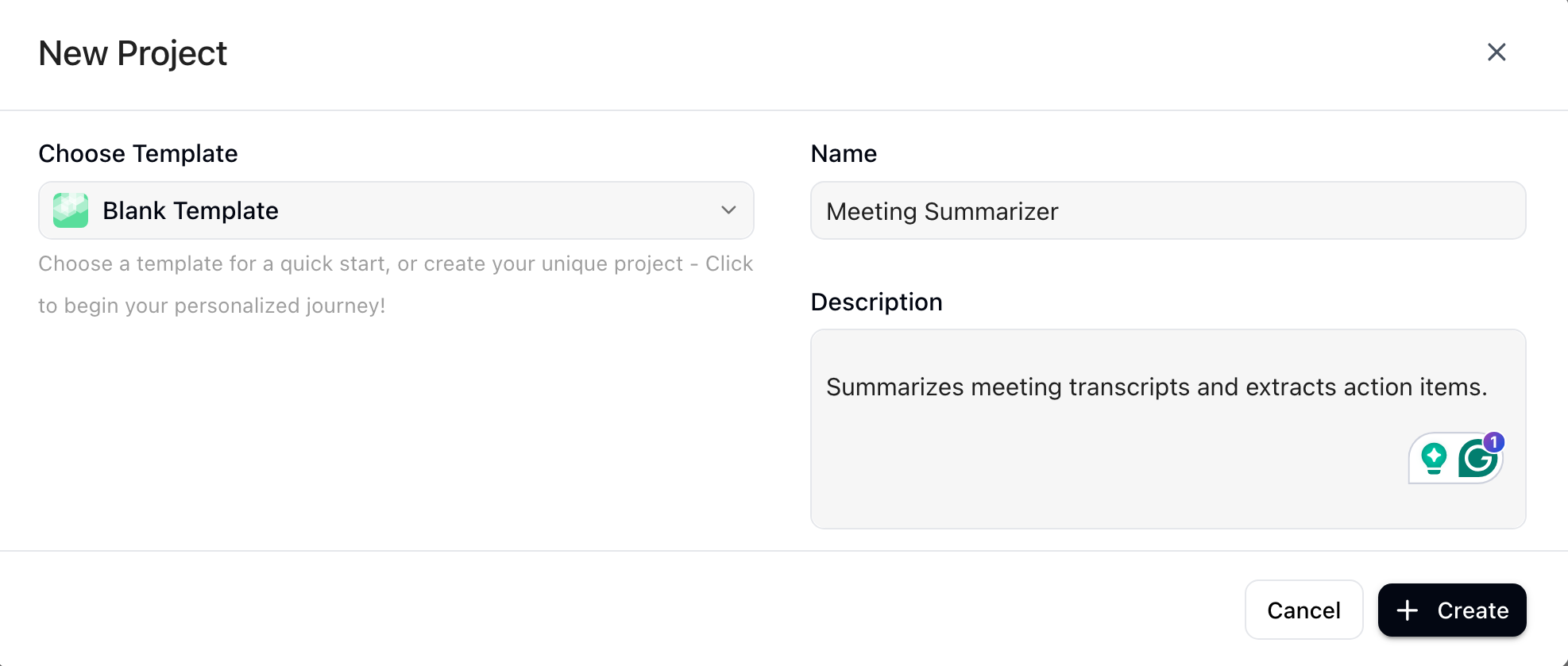
Task: Click the Grammarly lightbulb suggestion icon
Action: click(x=1434, y=458)
